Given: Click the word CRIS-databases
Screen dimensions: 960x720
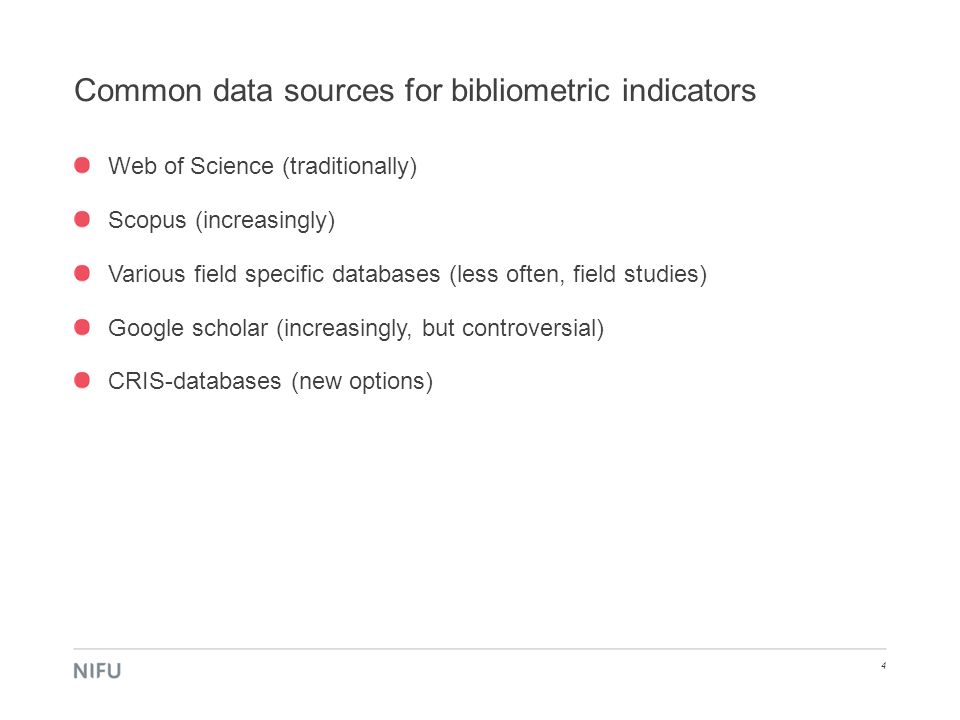Looking at the screenshot, I should point(195,381).
